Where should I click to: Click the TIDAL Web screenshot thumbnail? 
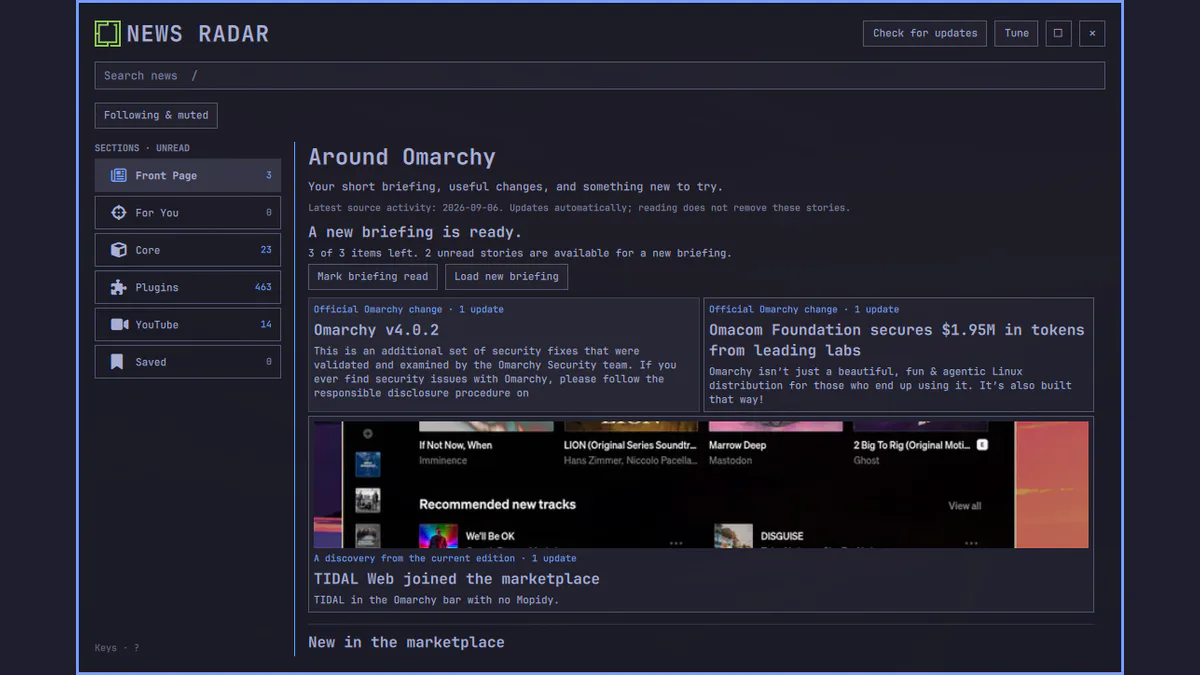[x=701, y=485]
